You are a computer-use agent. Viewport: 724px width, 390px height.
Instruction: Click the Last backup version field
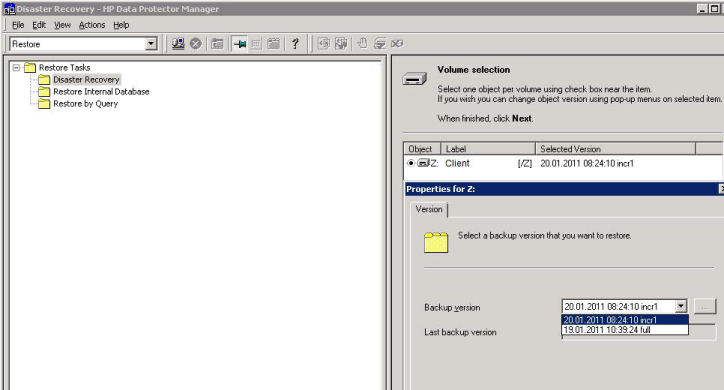coord(639,332)
